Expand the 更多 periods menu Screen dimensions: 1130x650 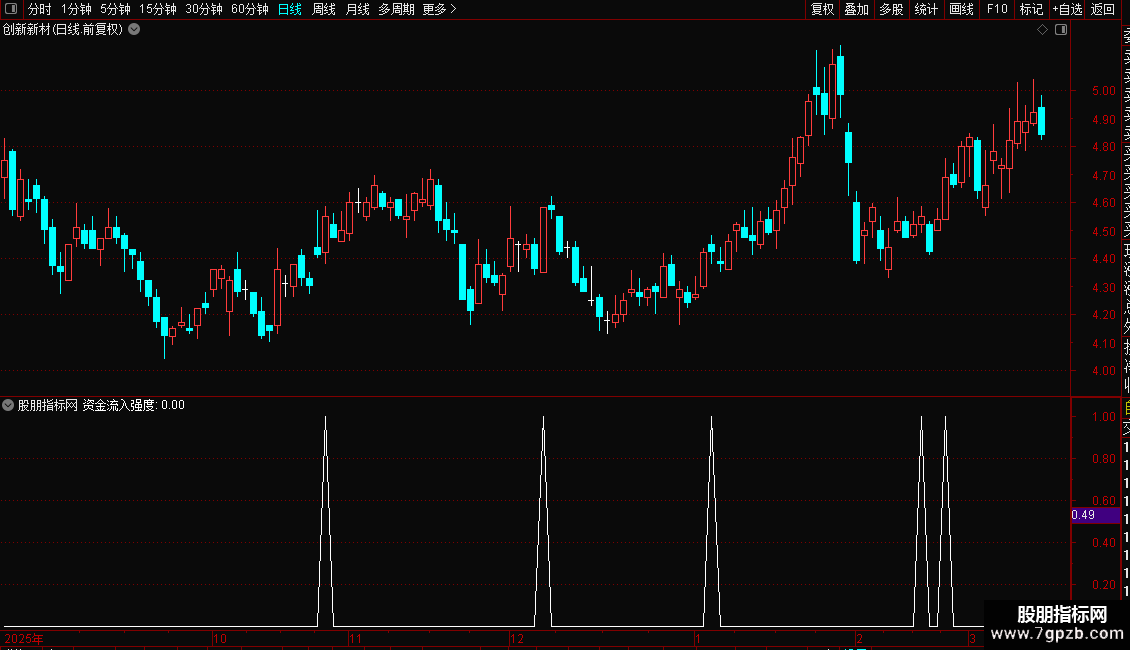pyautogui.click(x=440, y=9)
